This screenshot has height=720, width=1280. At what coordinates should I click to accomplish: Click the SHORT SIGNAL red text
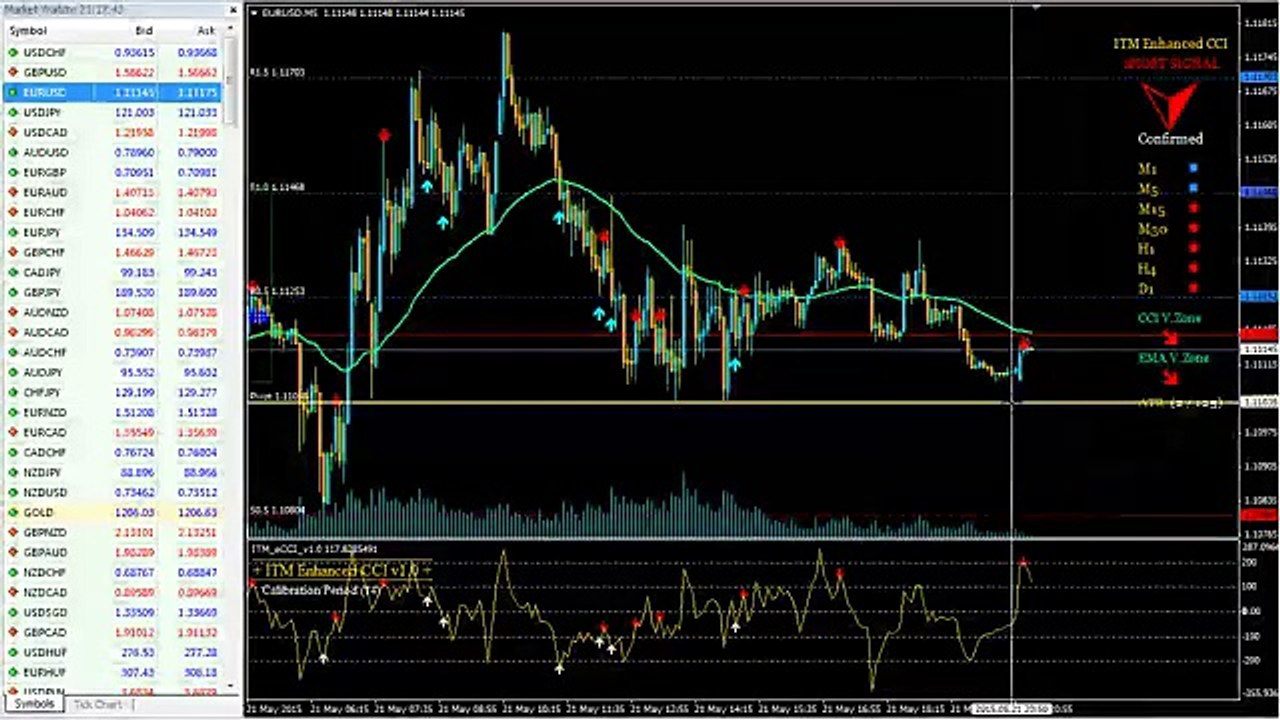(x=1170, y=63)
